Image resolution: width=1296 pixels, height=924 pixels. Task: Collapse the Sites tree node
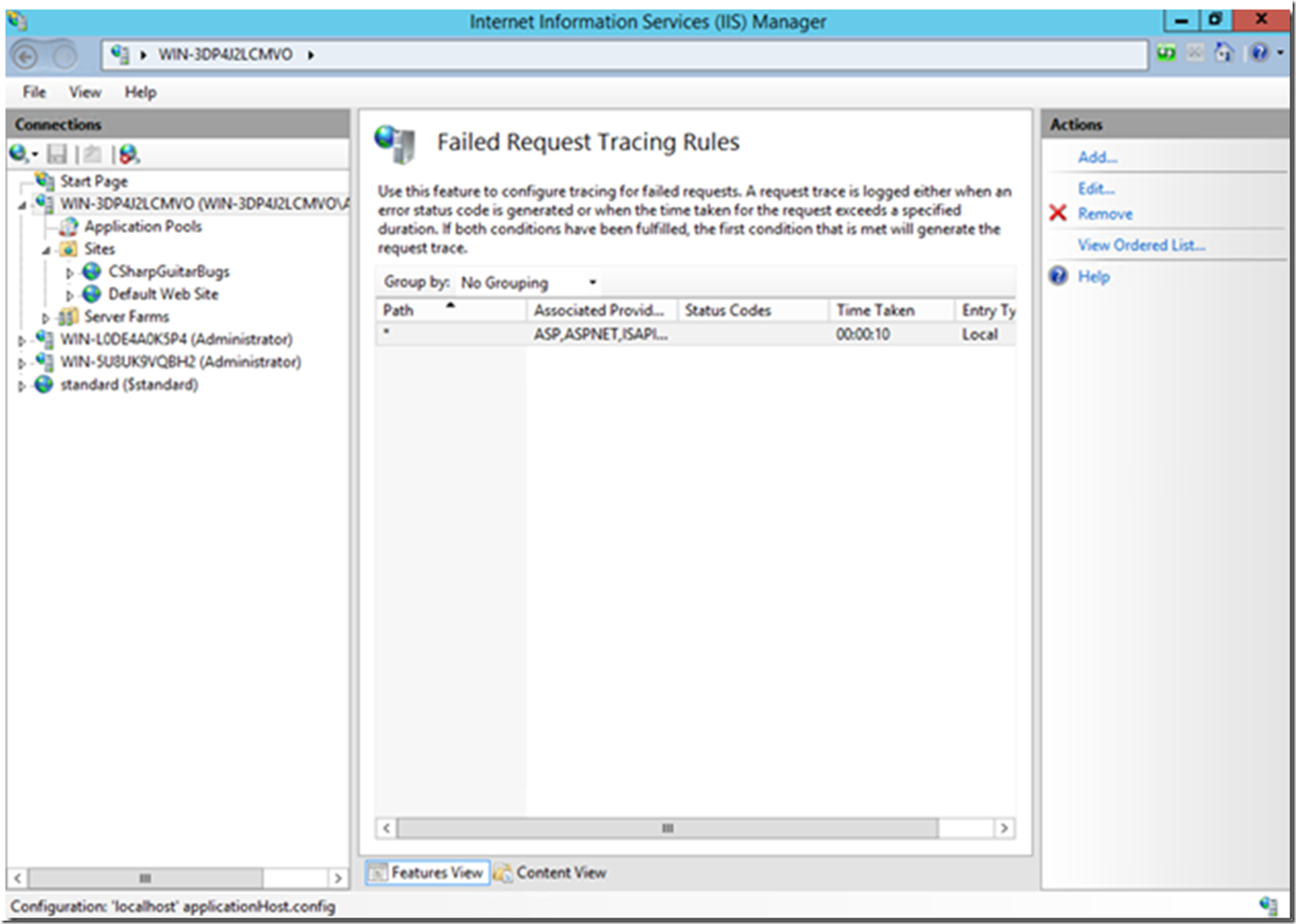[x=47, y=251]
